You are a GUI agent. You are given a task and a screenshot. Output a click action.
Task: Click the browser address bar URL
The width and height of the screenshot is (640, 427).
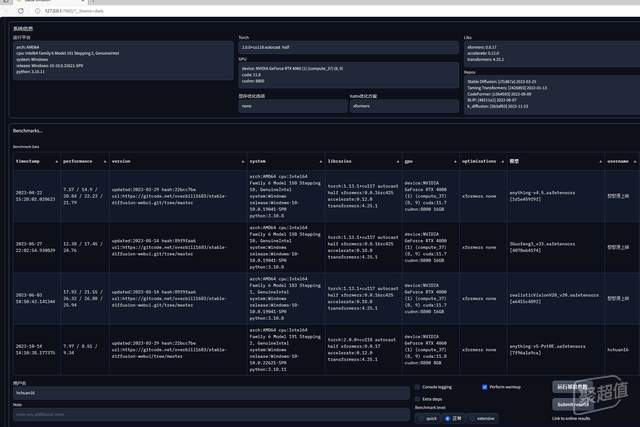(73, 11)
